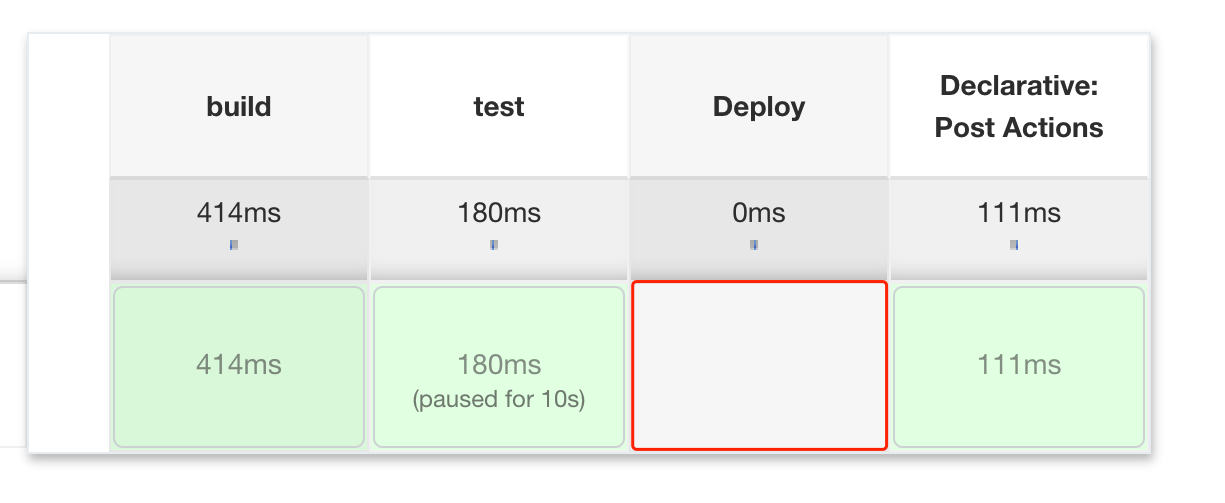The width and height of the screenshot is (1225, 503).
Task: Click the "(paused for 10s)" text
Action: (x=499, y=400)
